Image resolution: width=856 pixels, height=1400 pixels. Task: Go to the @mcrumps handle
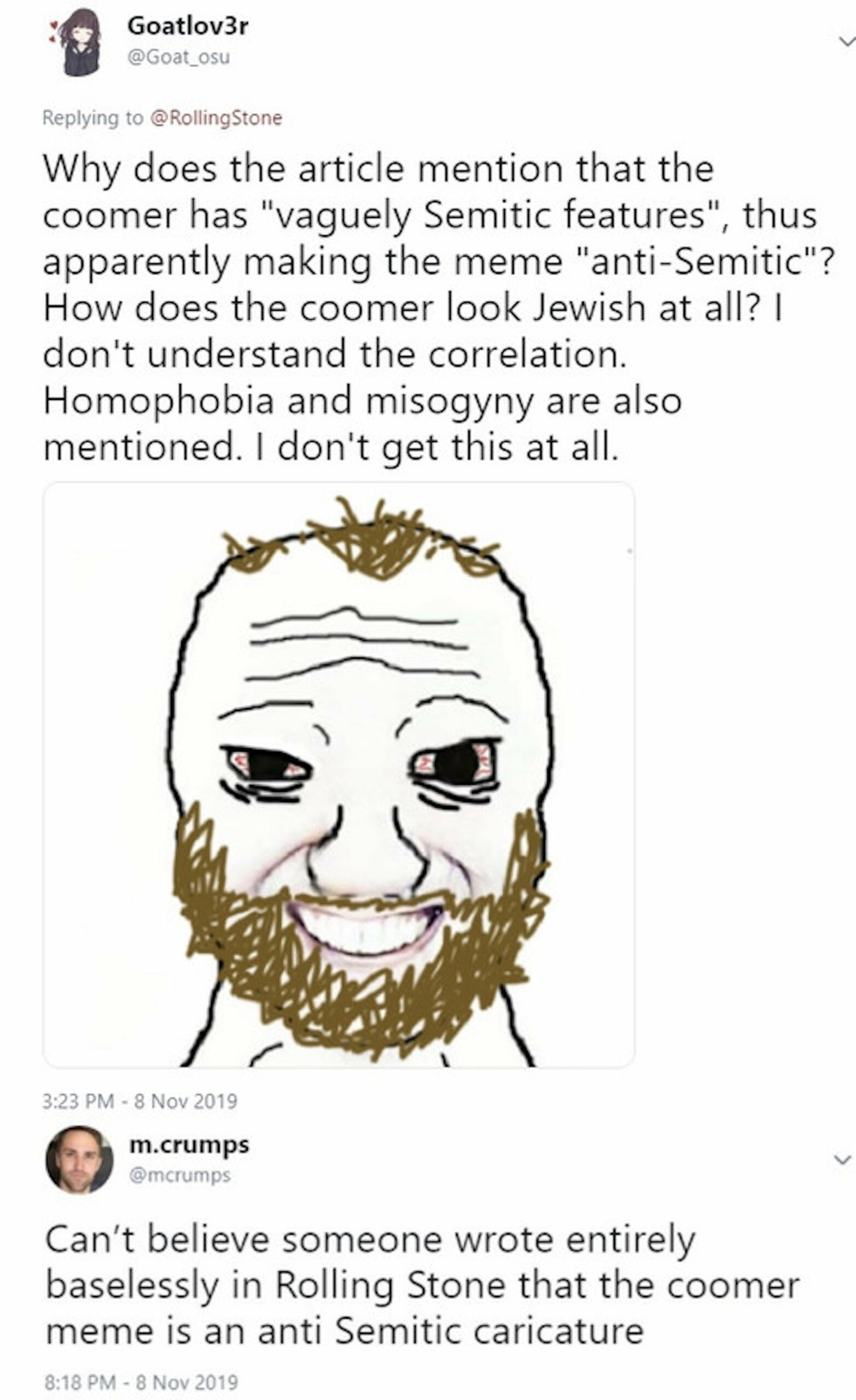[179, 1175]
